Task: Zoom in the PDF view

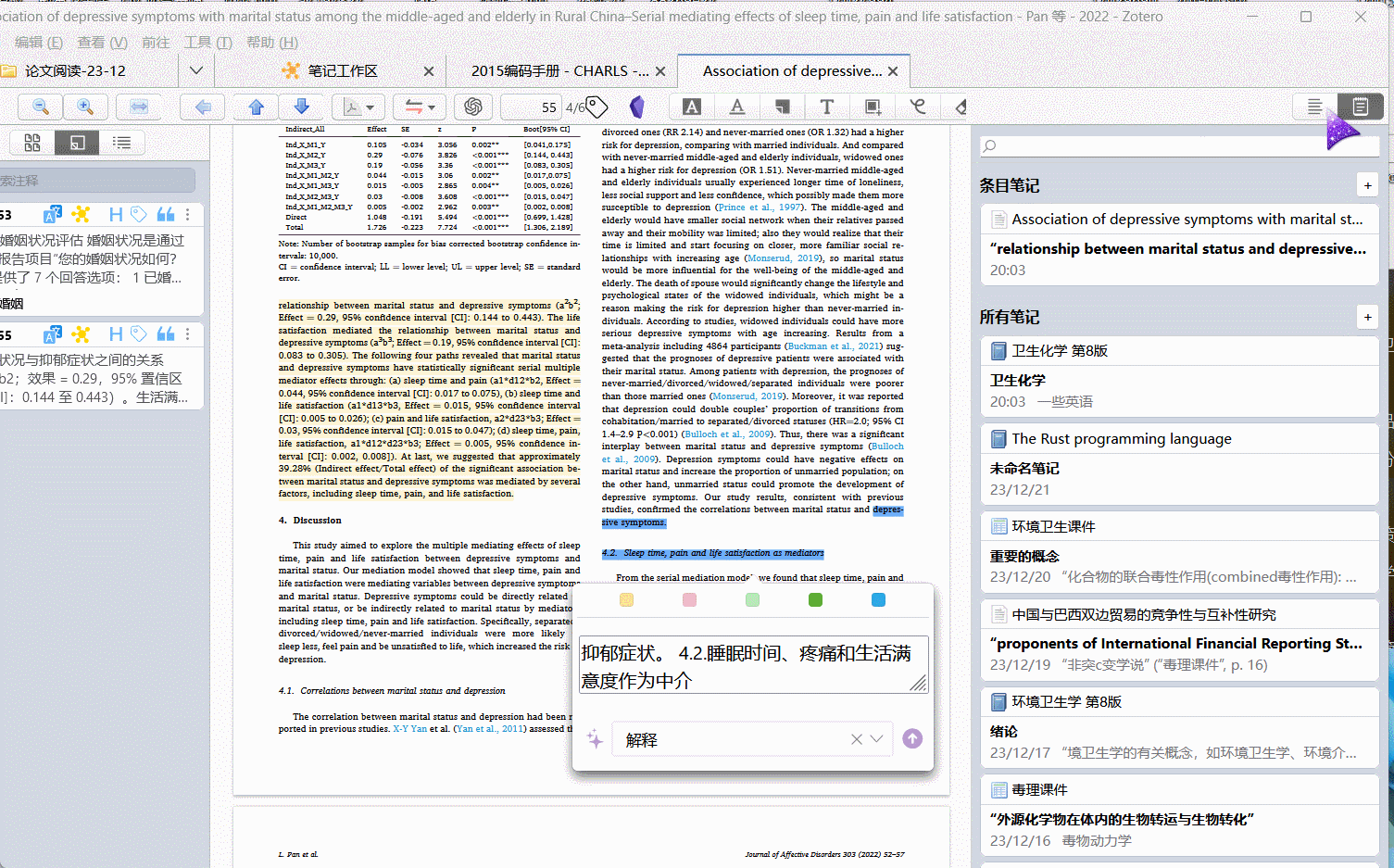Action: coord(85,107)
